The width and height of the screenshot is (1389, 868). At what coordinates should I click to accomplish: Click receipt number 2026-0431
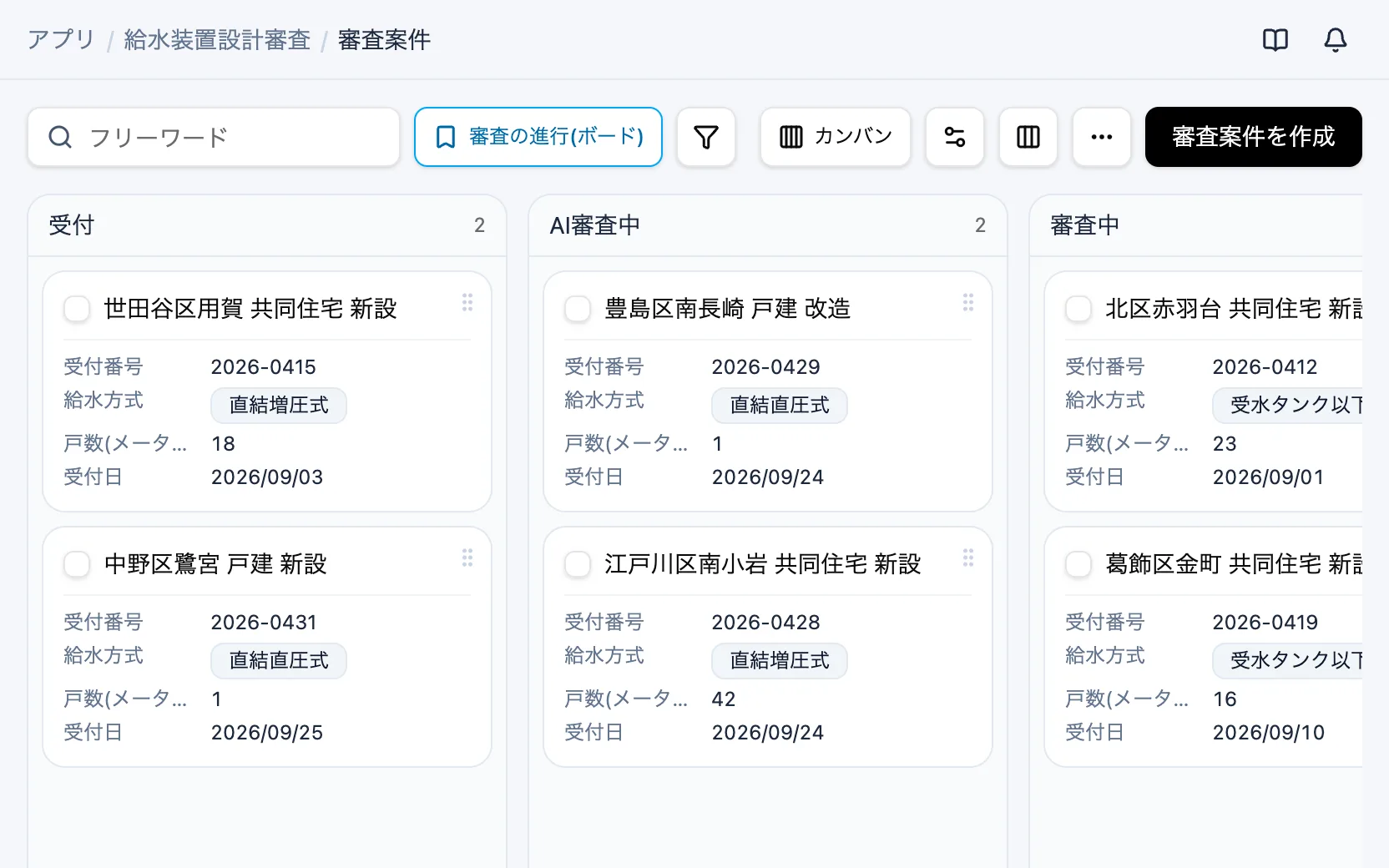pos(264,623)
